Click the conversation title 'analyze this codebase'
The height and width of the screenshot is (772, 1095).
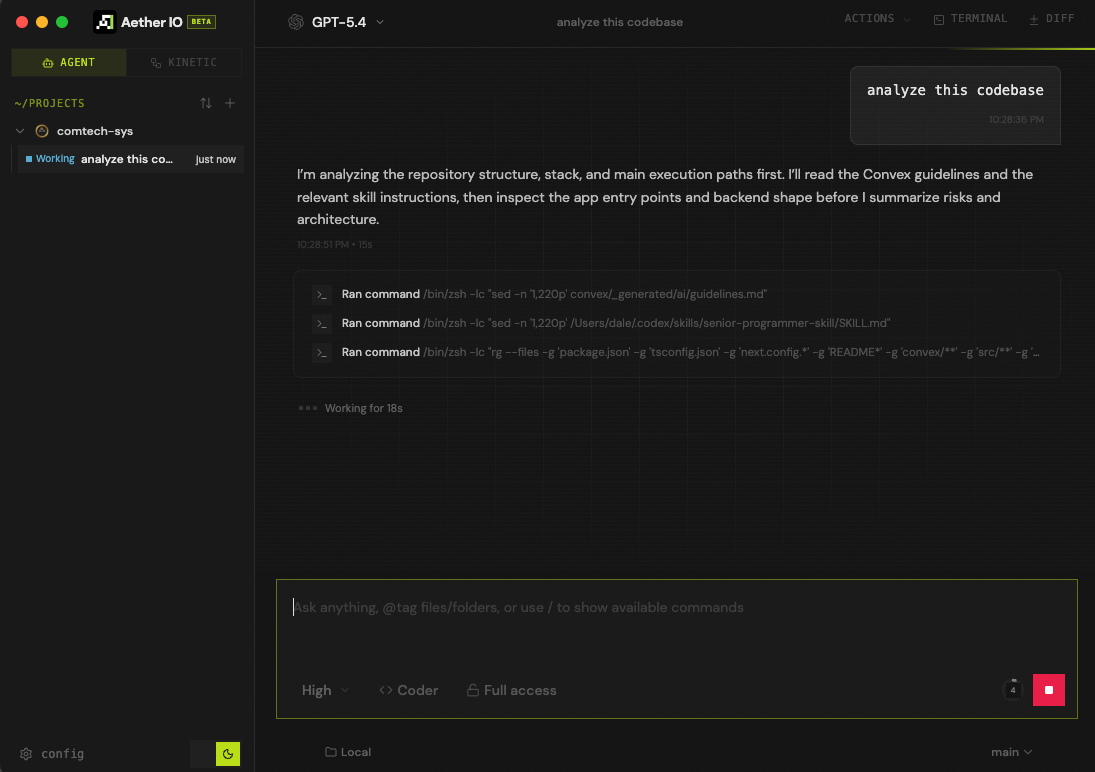pyautogui.click(x=619, y=22)
